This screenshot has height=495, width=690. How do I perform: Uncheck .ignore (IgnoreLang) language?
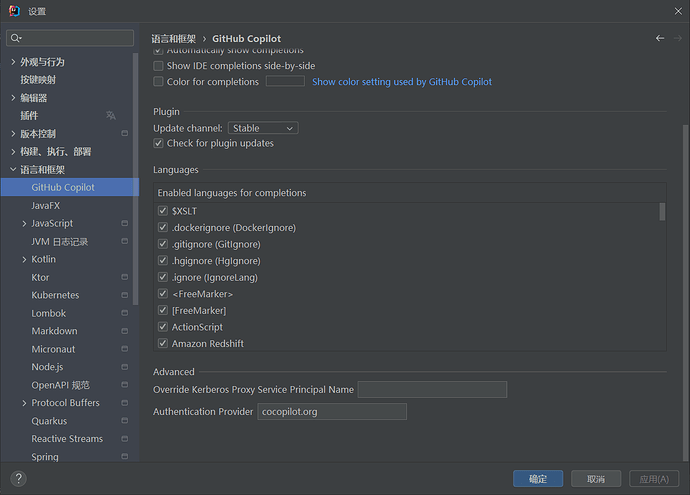[x=163, y=277]
